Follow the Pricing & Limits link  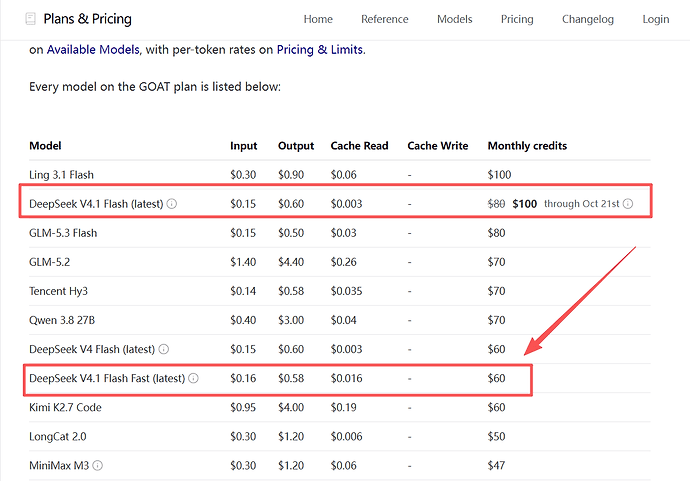point(320,50)
